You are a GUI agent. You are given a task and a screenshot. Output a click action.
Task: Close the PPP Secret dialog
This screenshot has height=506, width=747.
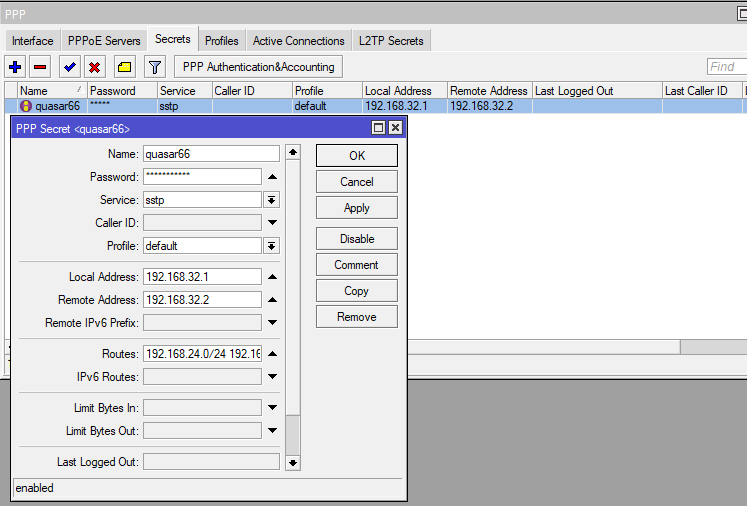pos(395,128)
